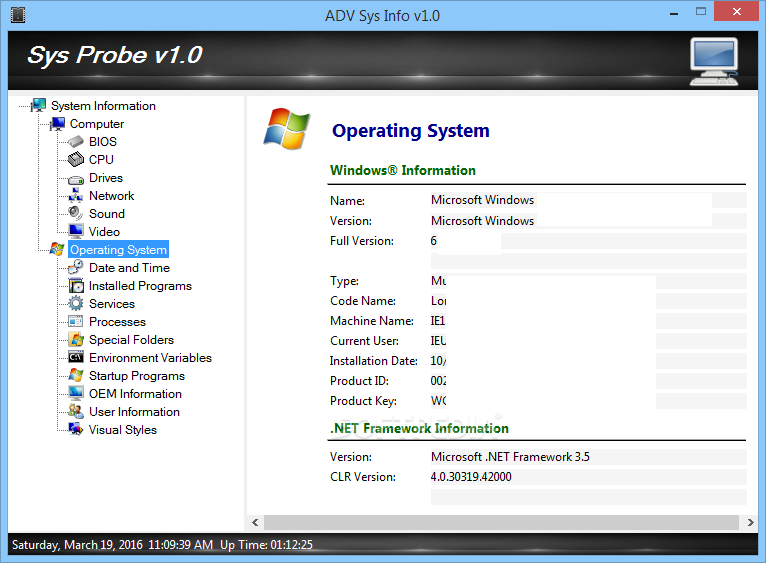Click the Computer node icon
Viewport: 766px width, 563px height.
pos(58,124)
